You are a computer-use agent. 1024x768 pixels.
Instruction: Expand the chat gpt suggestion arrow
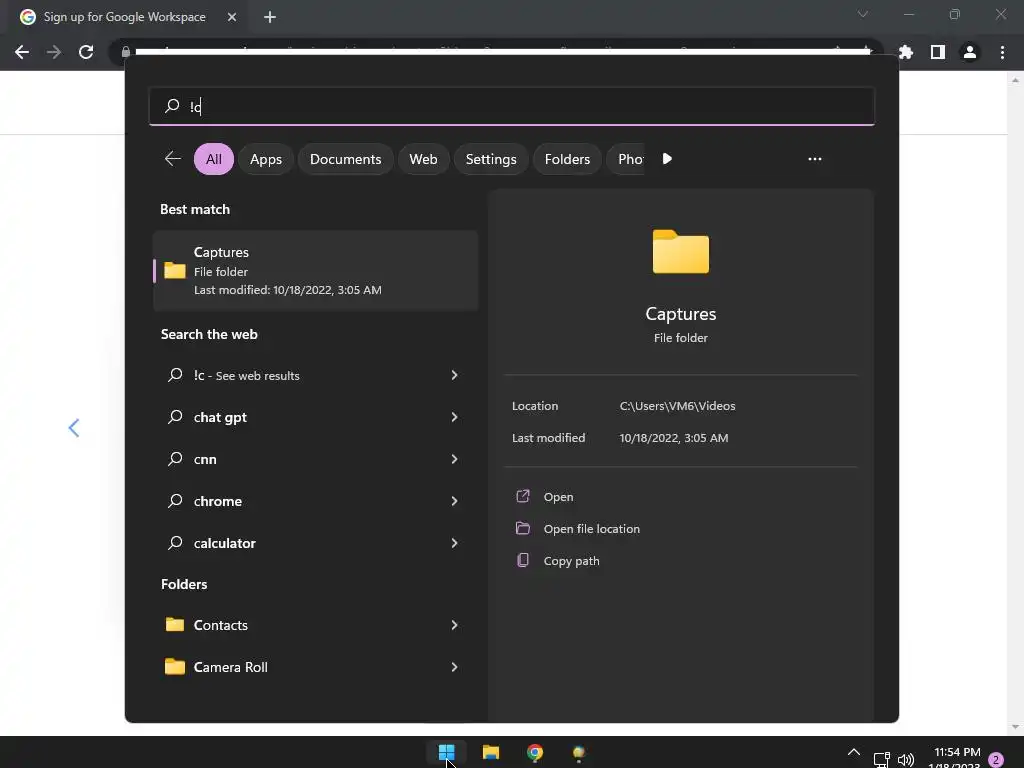coord(455,417)
